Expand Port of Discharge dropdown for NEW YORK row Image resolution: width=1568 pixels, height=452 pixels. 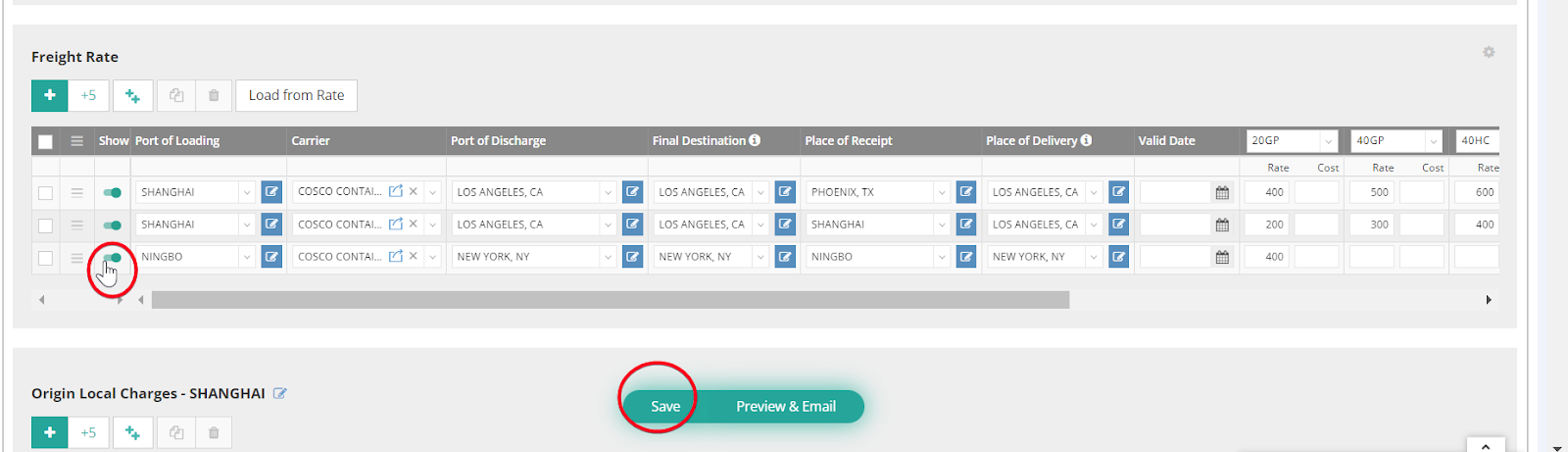[608, 257]
